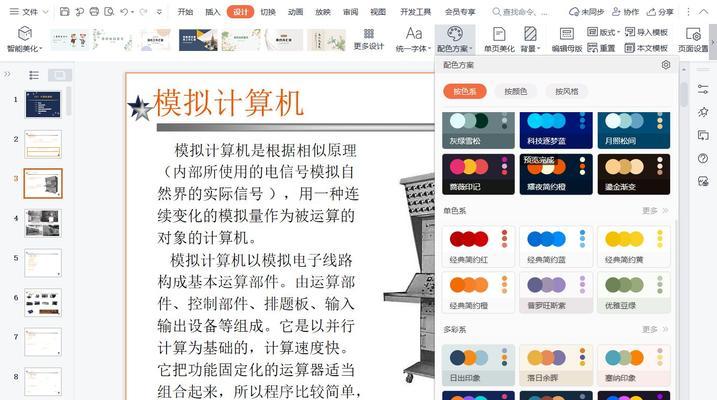Open the 文件 file menu dropdown
The width and height of the screenshot is (717, 400).
click(29, 12)
